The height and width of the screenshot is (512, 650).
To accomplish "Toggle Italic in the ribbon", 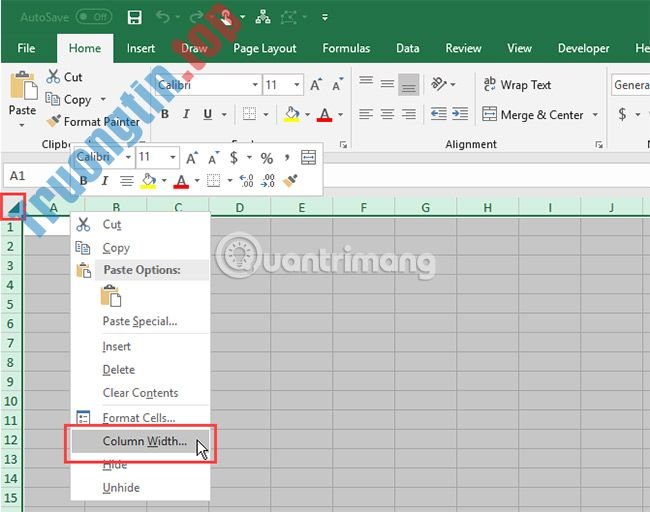I will point(186,114).
